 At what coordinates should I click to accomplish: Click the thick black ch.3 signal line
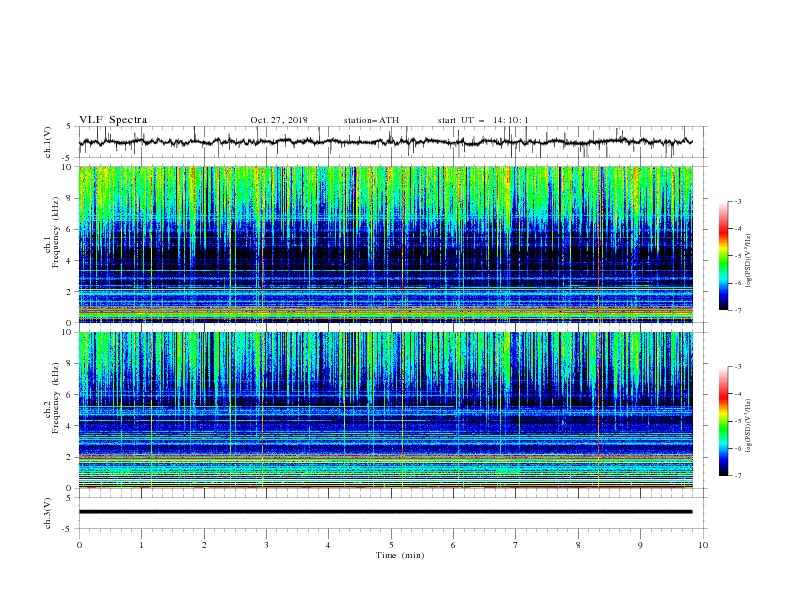pyautogui.click(x=385, y=512)
